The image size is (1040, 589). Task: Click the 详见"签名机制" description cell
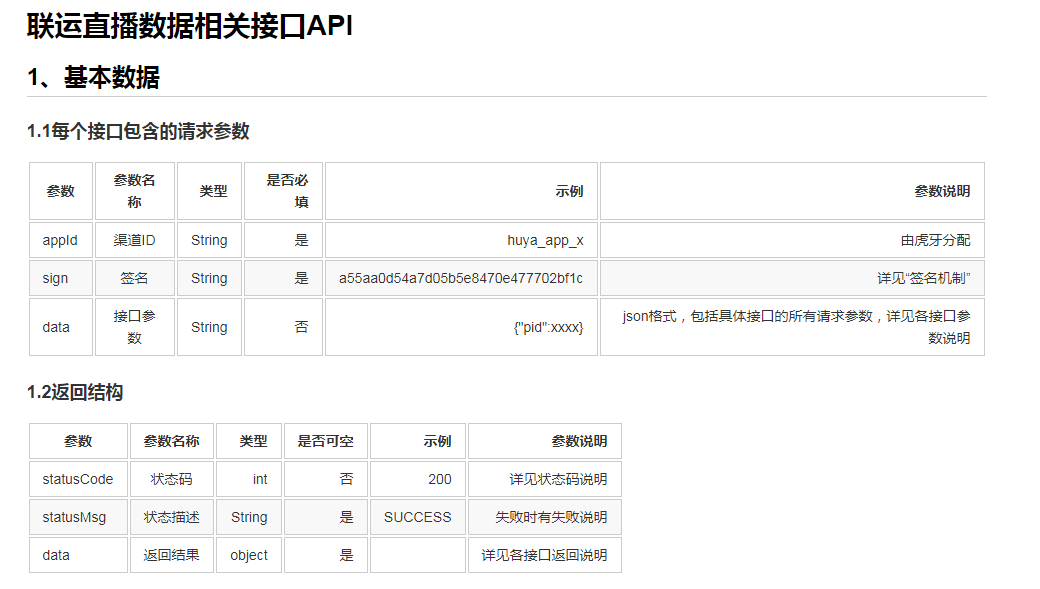coord(792,278)
